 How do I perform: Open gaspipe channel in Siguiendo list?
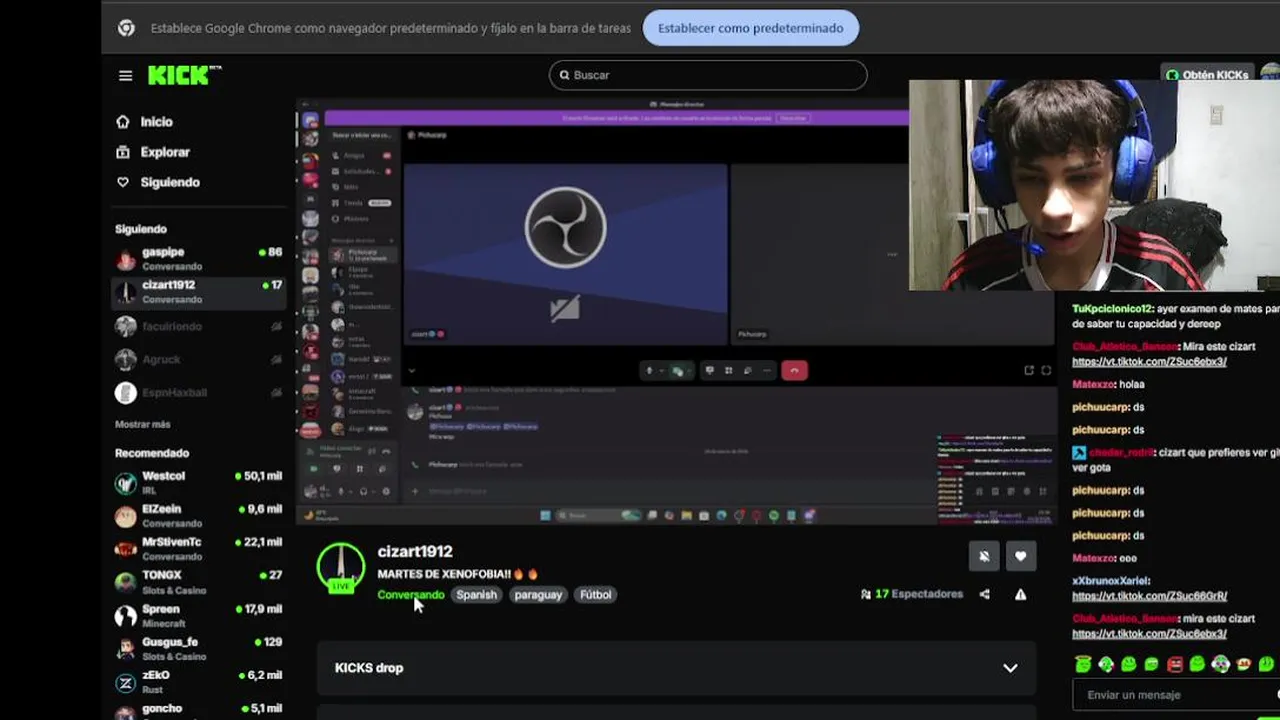click(198, 259)
